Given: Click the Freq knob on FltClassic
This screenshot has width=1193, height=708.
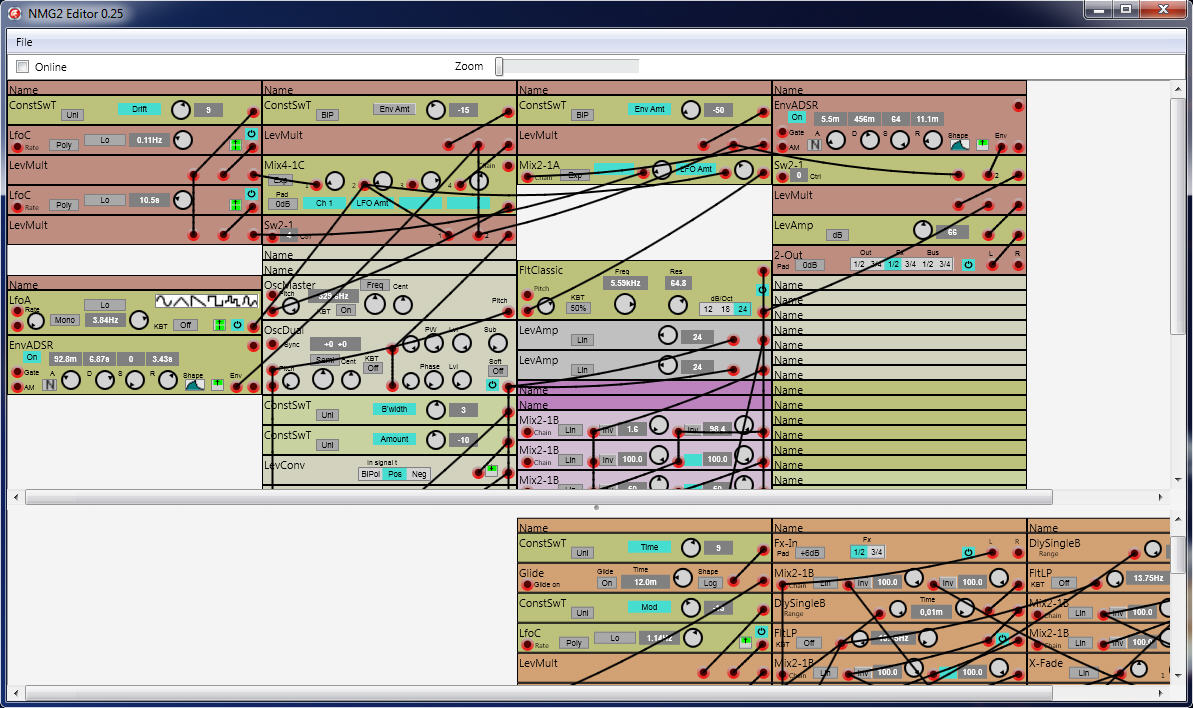Looking at the screenshot, I should [x=625, y=304].
